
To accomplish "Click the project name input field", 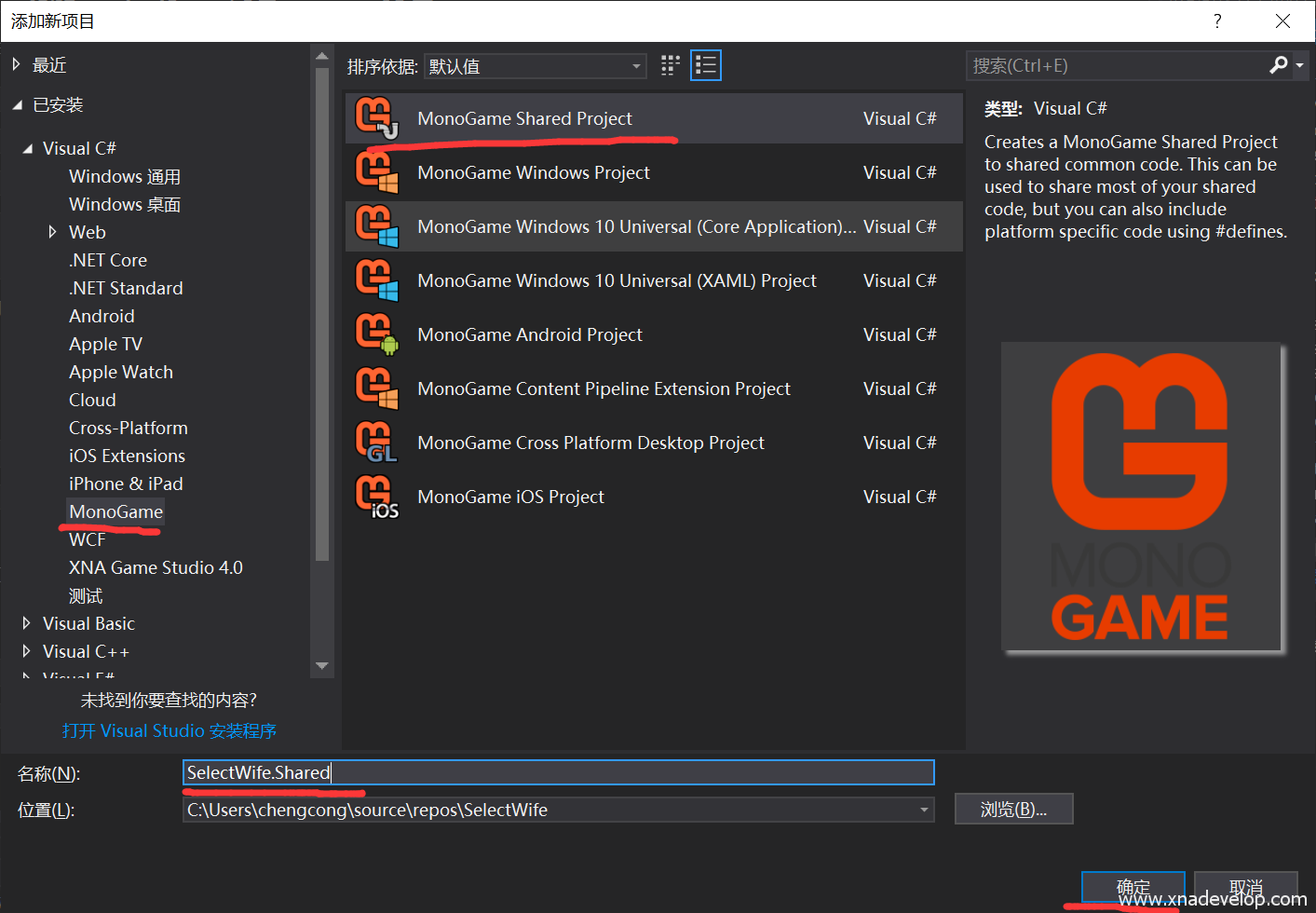I will click(559, 772).
